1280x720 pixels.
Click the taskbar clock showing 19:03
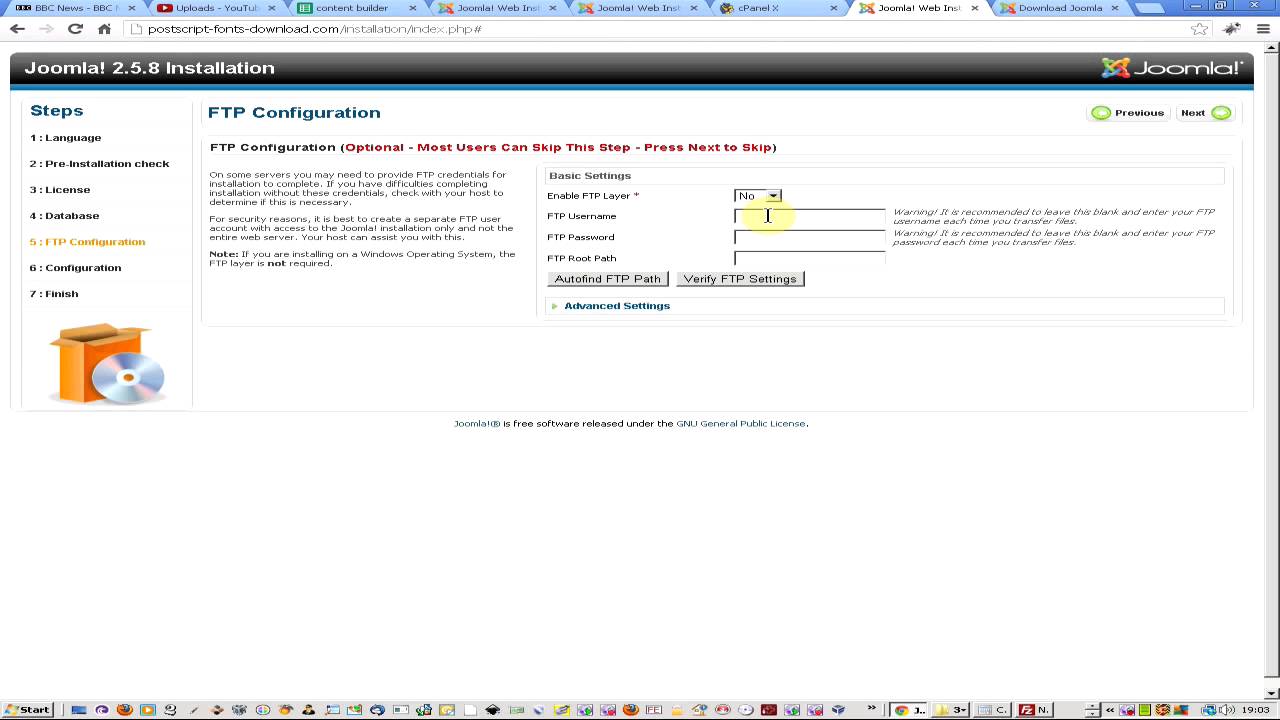coord(1255,710)
